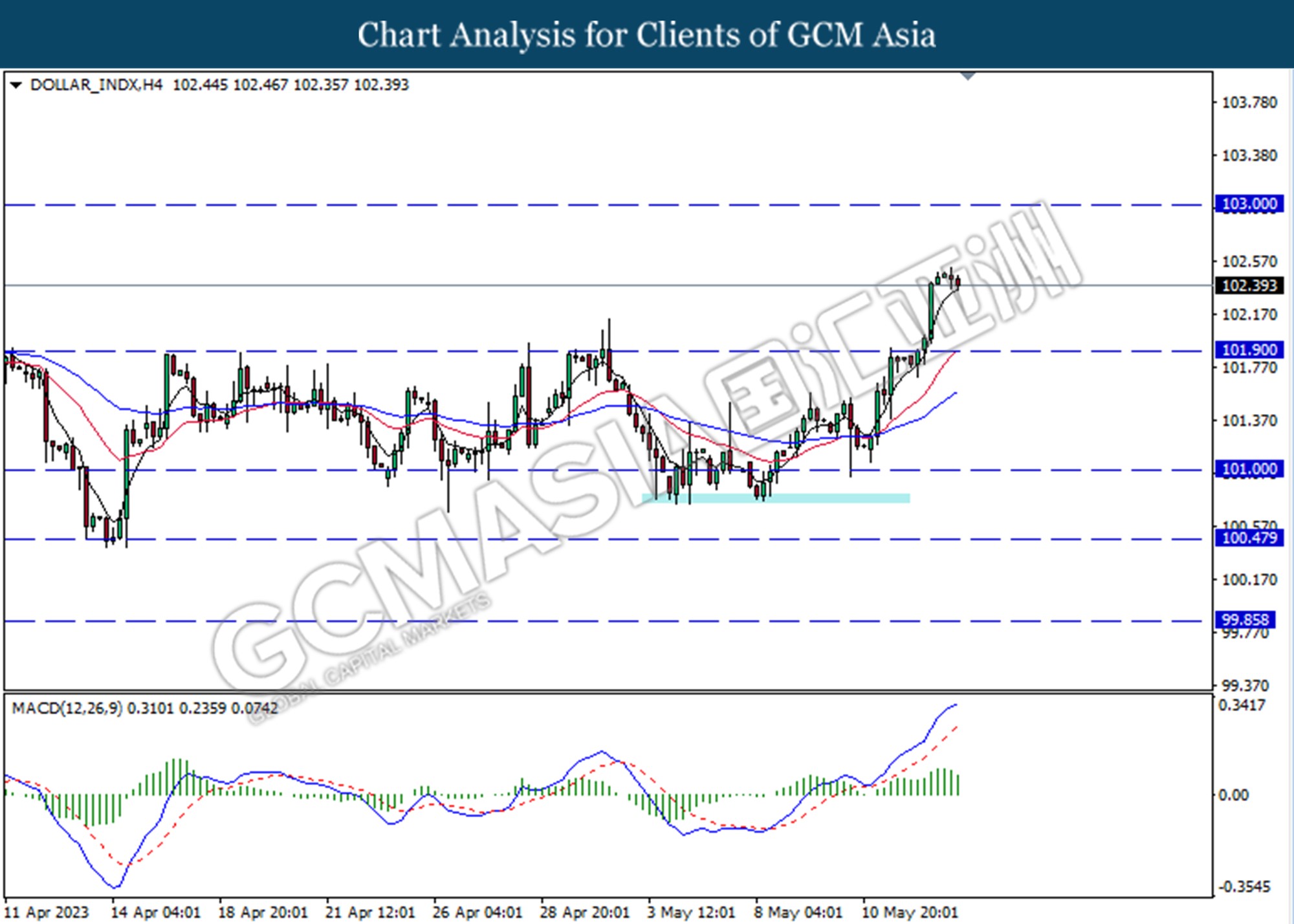This screenshot has height=924, width=1294.
Task: Click the MACD scale value -0.3545
Action: [x=1245, y=886]
